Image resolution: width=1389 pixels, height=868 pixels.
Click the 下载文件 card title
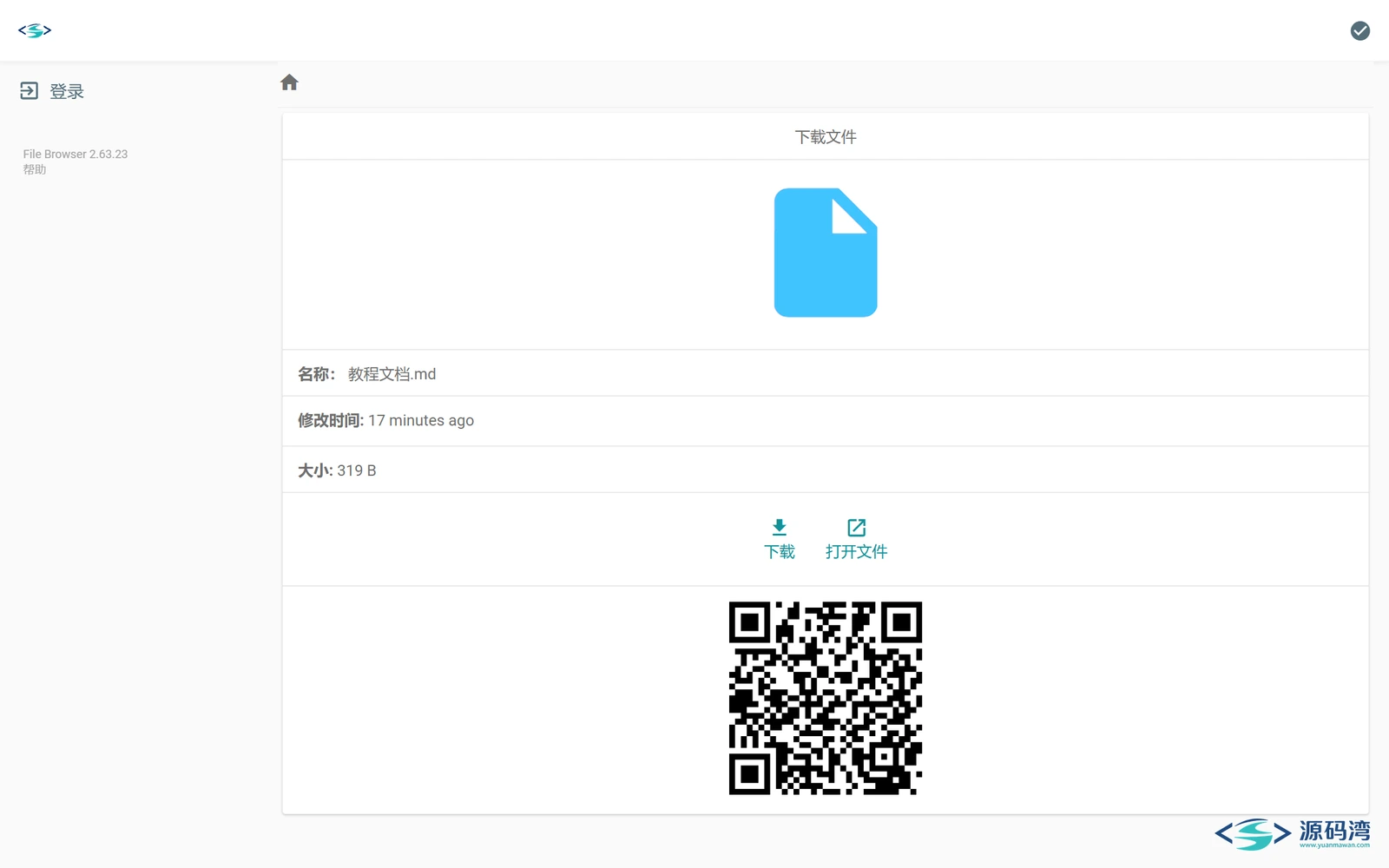click(826, 137)
